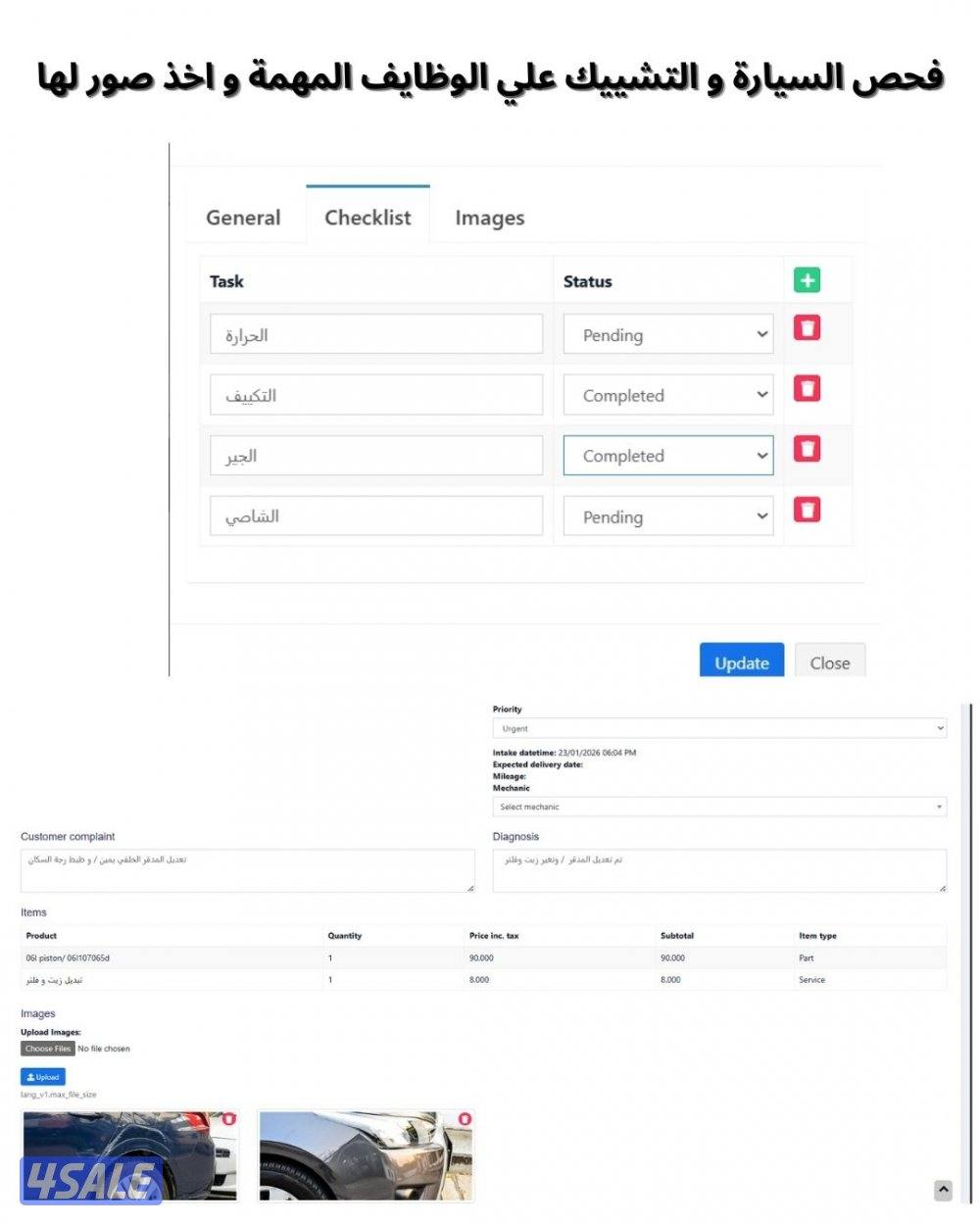Click into the Customer complaint text area

point(247,870)
